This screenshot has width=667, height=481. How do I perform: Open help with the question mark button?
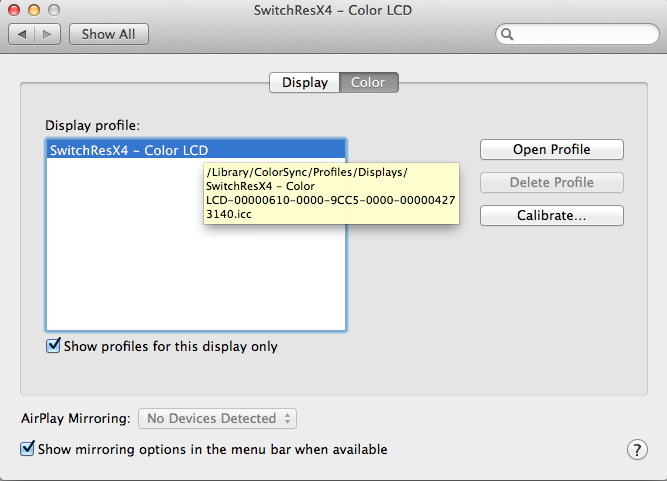point(637,450)
